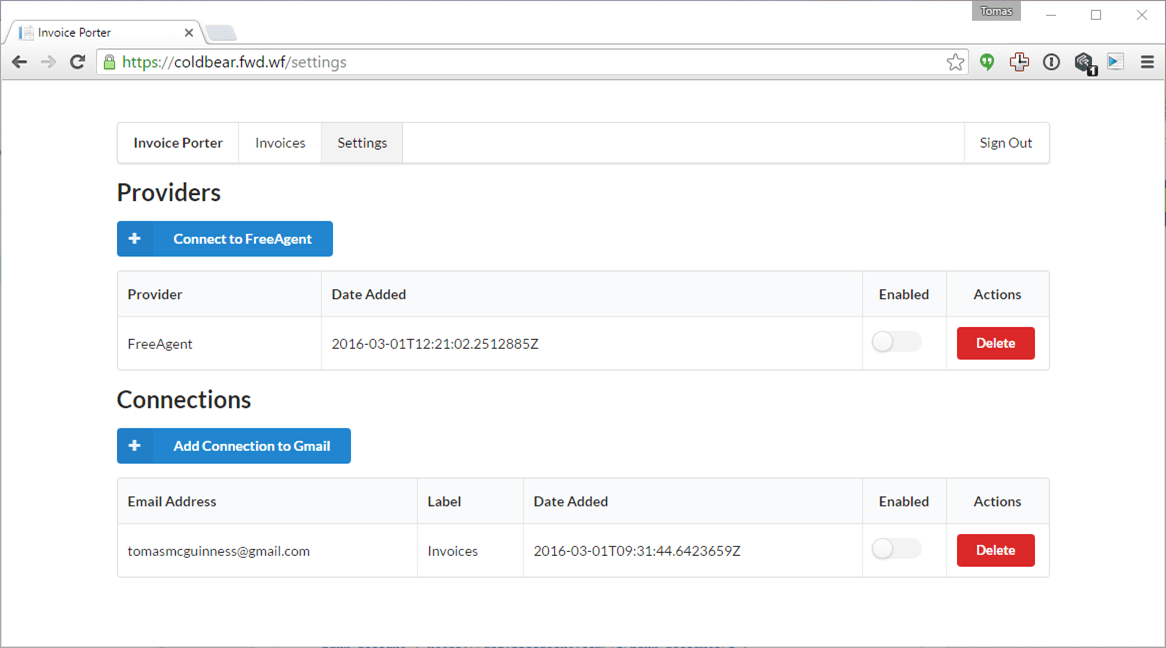Screen dimensions: 1166x648
Task: Delete the FreeAgent provider
Action: click(996, 343)
